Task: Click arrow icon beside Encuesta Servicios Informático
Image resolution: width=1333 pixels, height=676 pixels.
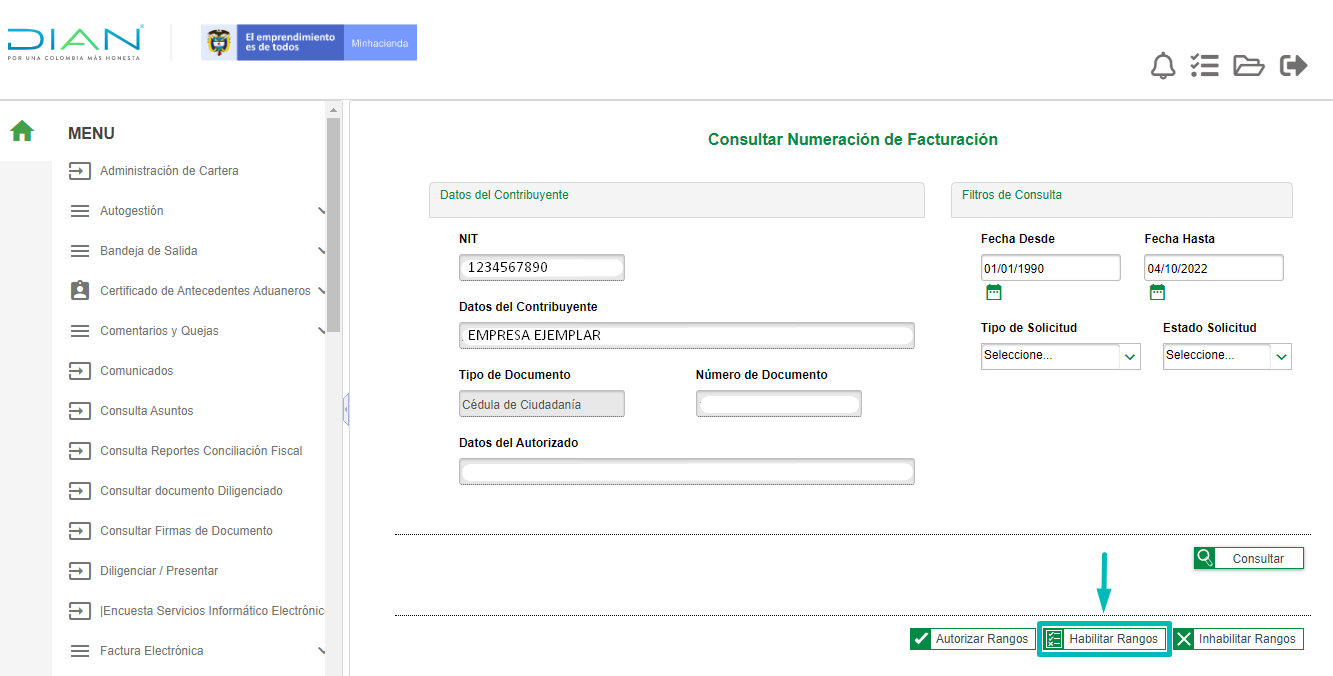Action: [x=80, y=611]
